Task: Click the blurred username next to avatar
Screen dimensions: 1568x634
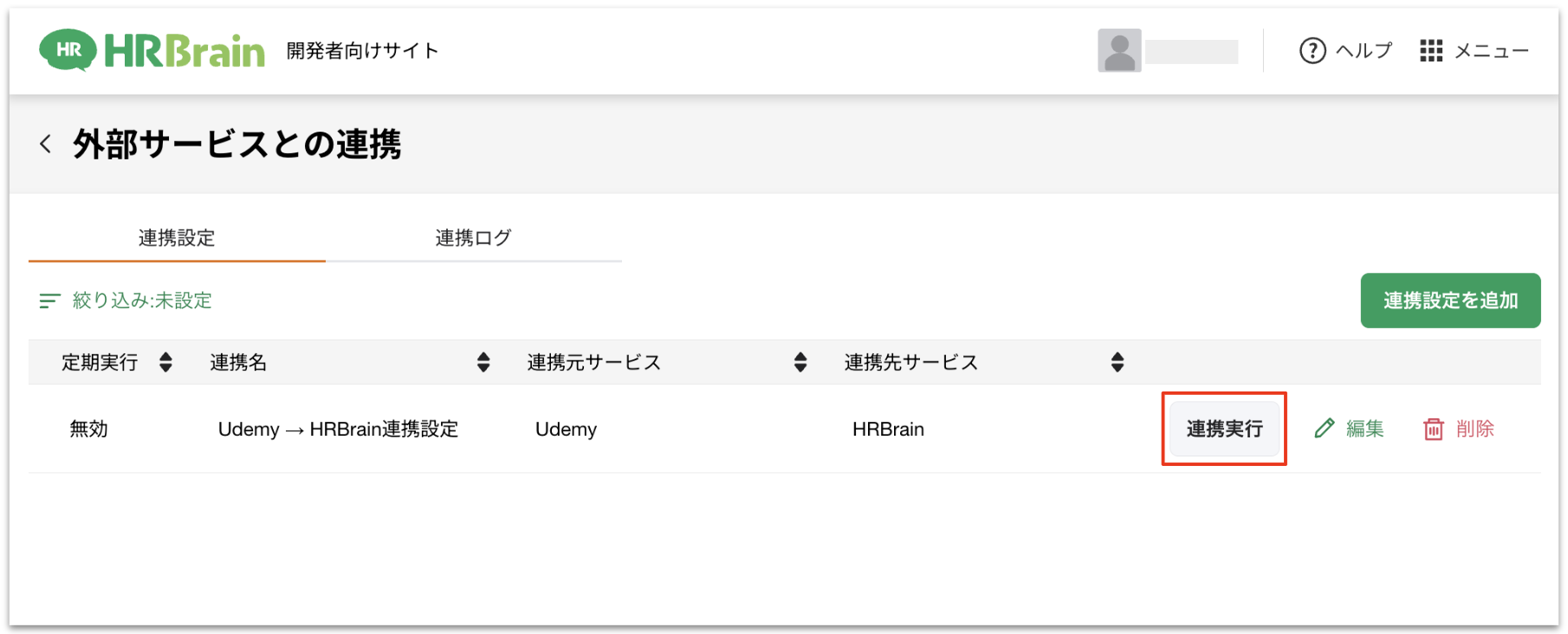Action: coord(1191,52)
